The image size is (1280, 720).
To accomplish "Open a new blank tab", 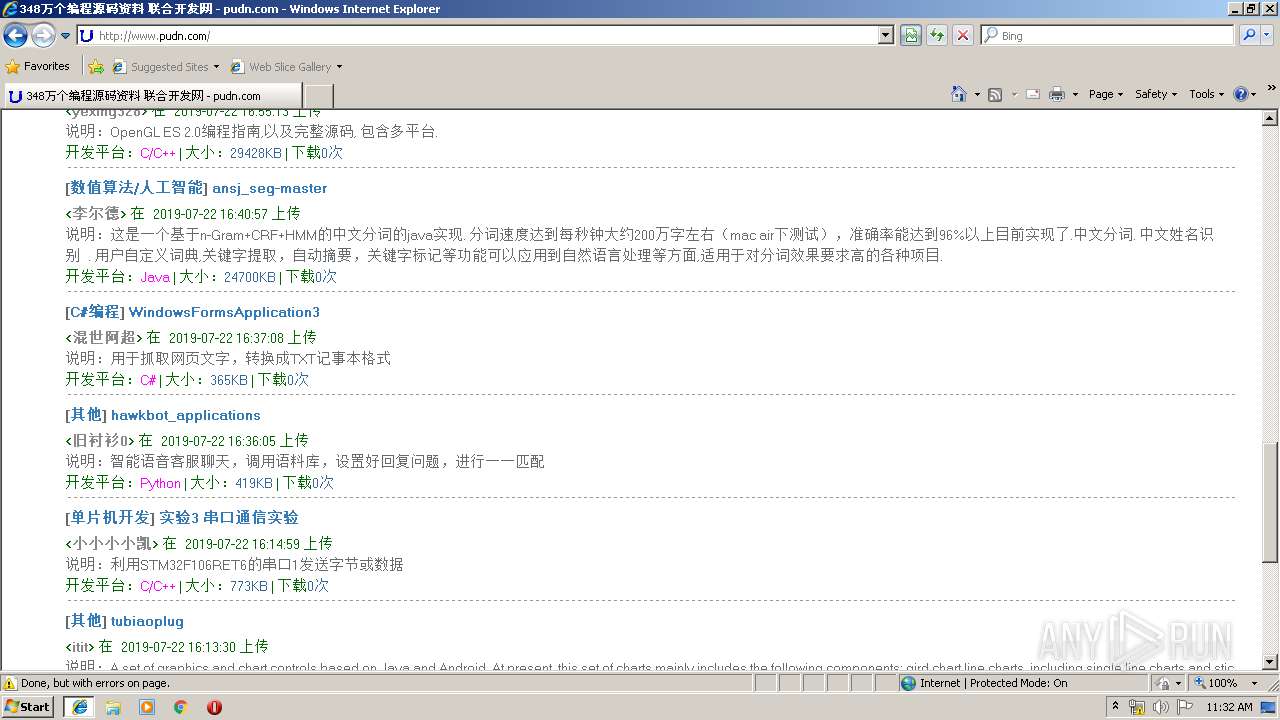I will click(318, 96).
